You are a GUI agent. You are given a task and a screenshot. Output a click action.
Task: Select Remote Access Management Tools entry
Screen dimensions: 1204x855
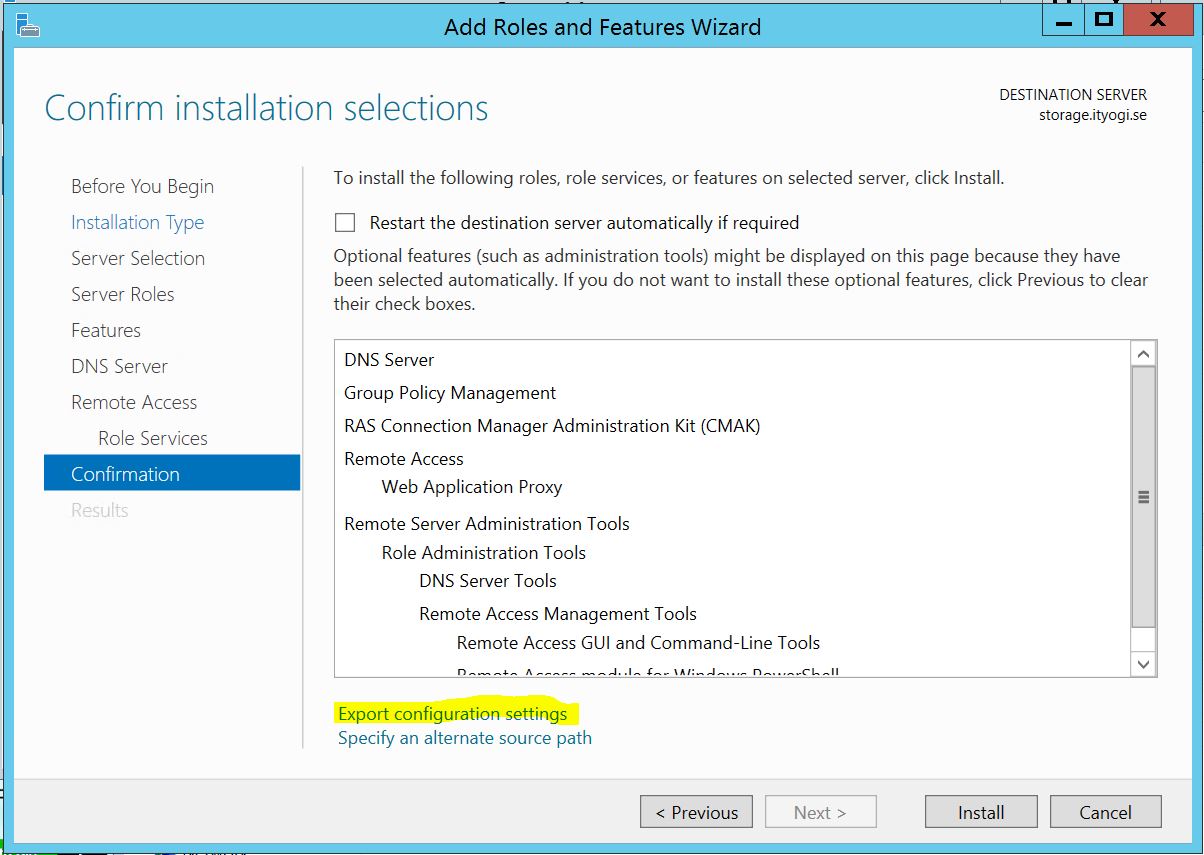coord(558,614)
